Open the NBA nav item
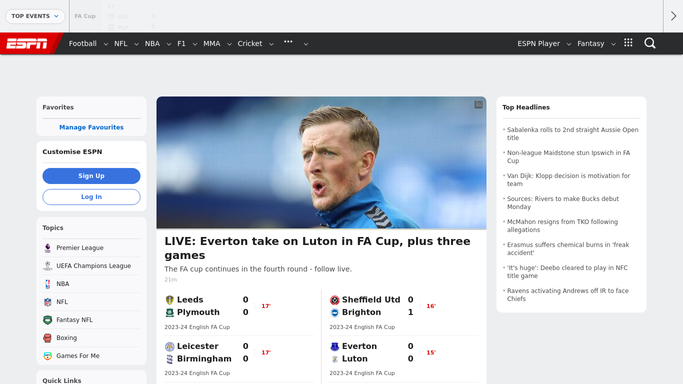The width and height of the screenshot is (683, 384). point(152,44)
